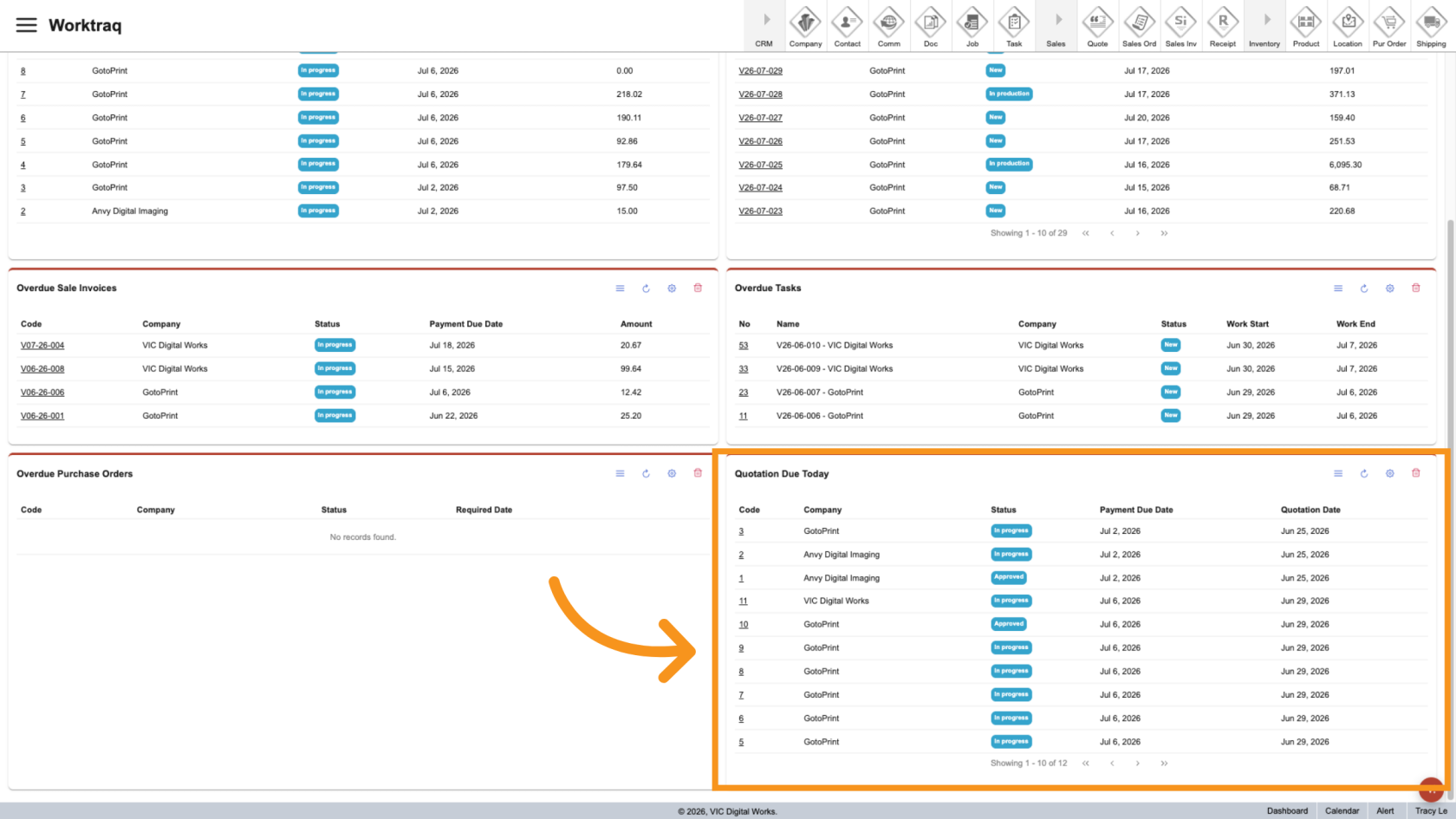Open invoice V06-26-001
This screenshot has width=1456, height=819.
click(x=42, y=416)
